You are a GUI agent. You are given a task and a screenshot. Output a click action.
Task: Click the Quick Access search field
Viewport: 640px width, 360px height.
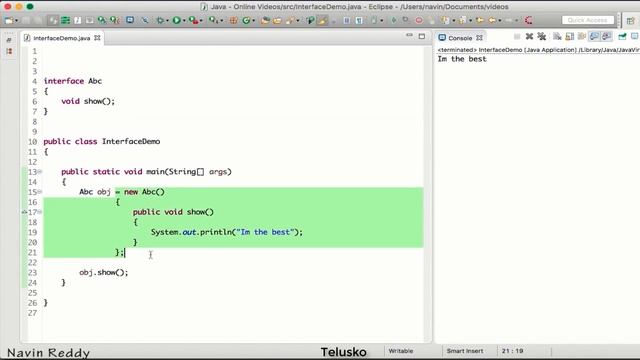pyautogui.click(x=588, y=20)
